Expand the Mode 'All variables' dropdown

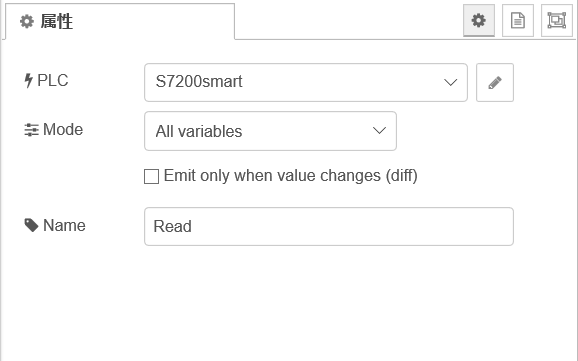coord(271,131)
